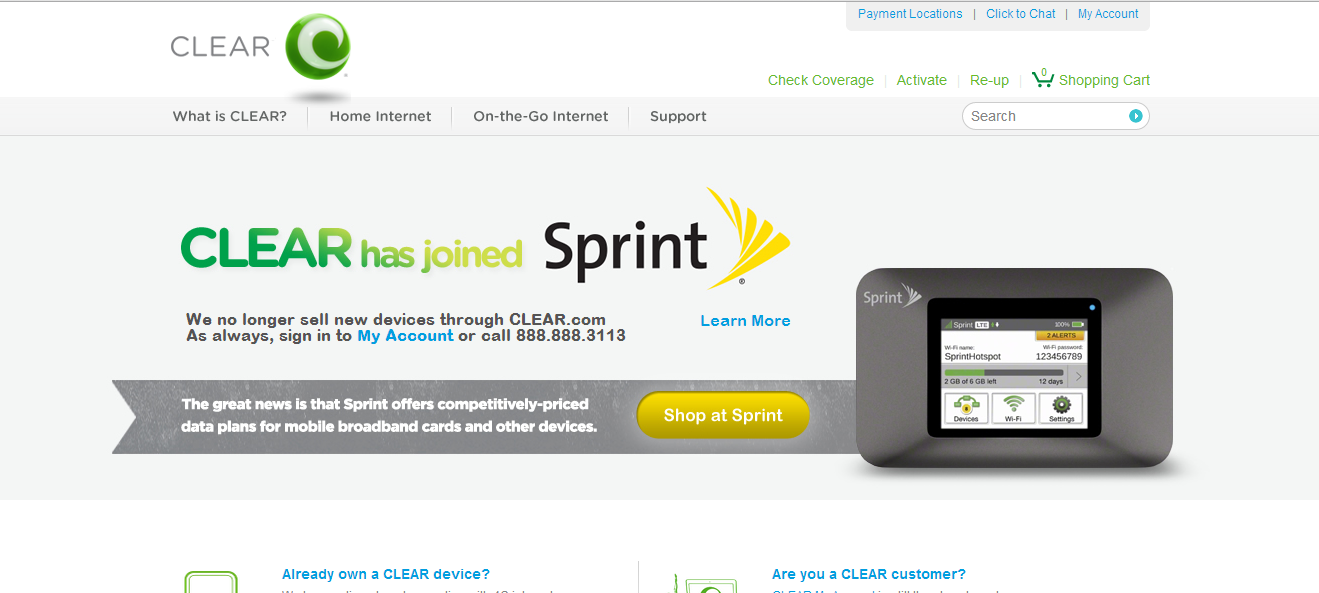Viewport: 1319px width, 593px height.
Task: Click the arrow chevron beside the data usage bar
Action: point(1077,377)
